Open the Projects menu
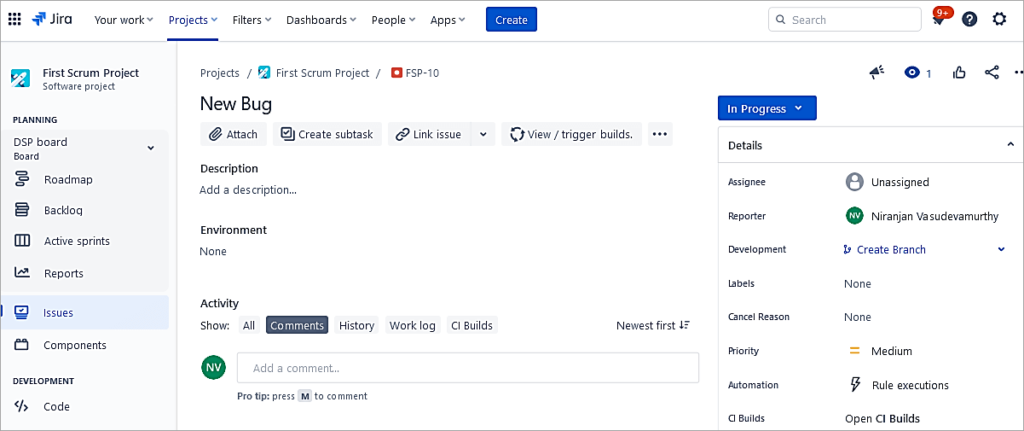 pos(194,20)
